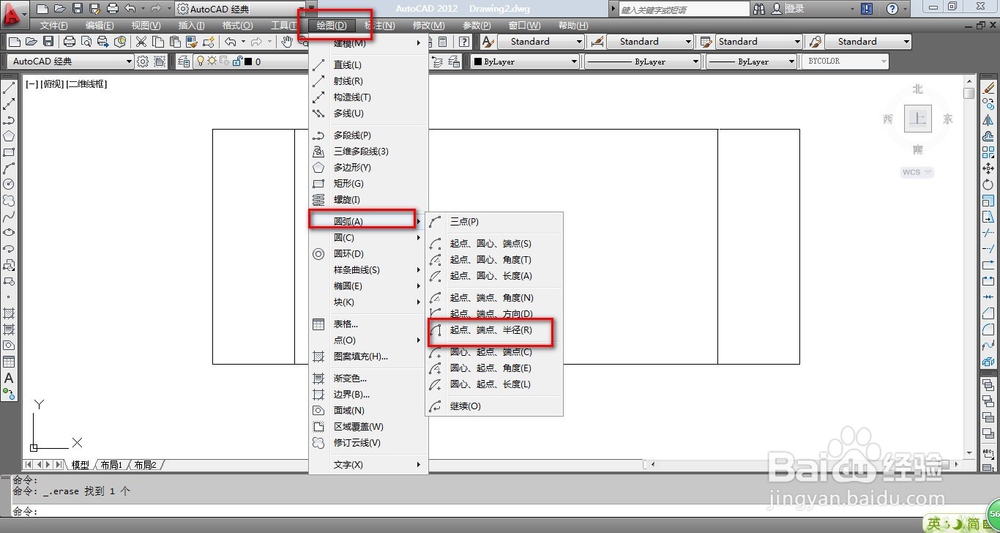Open the 修改(M) menu
Viewport: 1000px width, 533px height.
tap(429, 26)
